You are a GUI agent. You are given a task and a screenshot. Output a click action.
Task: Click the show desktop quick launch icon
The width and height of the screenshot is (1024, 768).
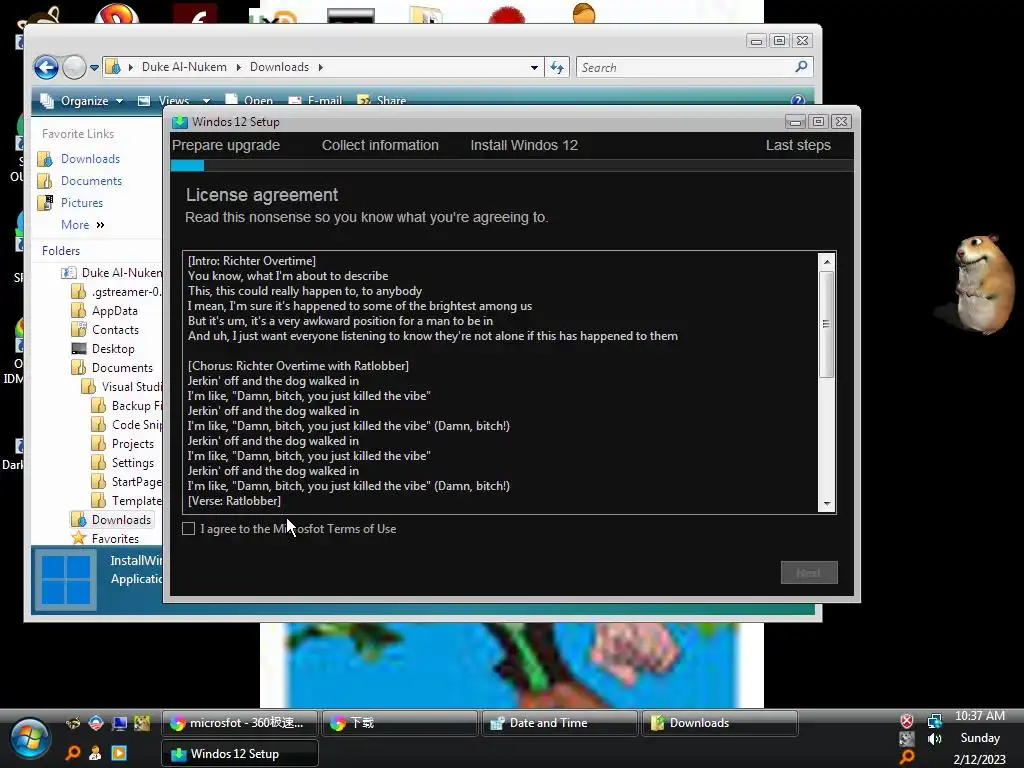119,723
